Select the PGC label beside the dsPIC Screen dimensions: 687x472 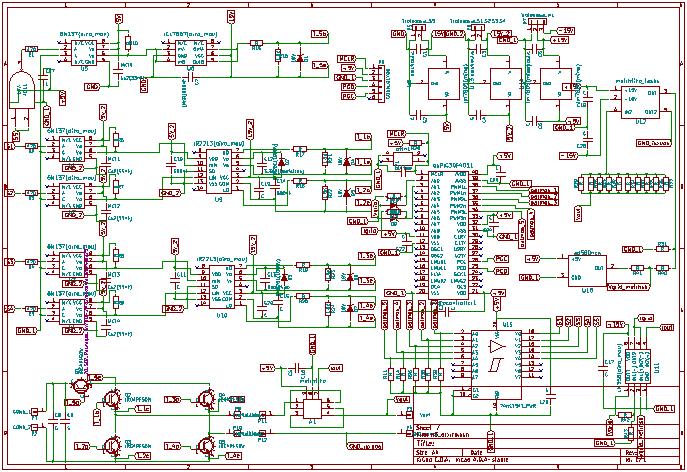tap(501, 259)
